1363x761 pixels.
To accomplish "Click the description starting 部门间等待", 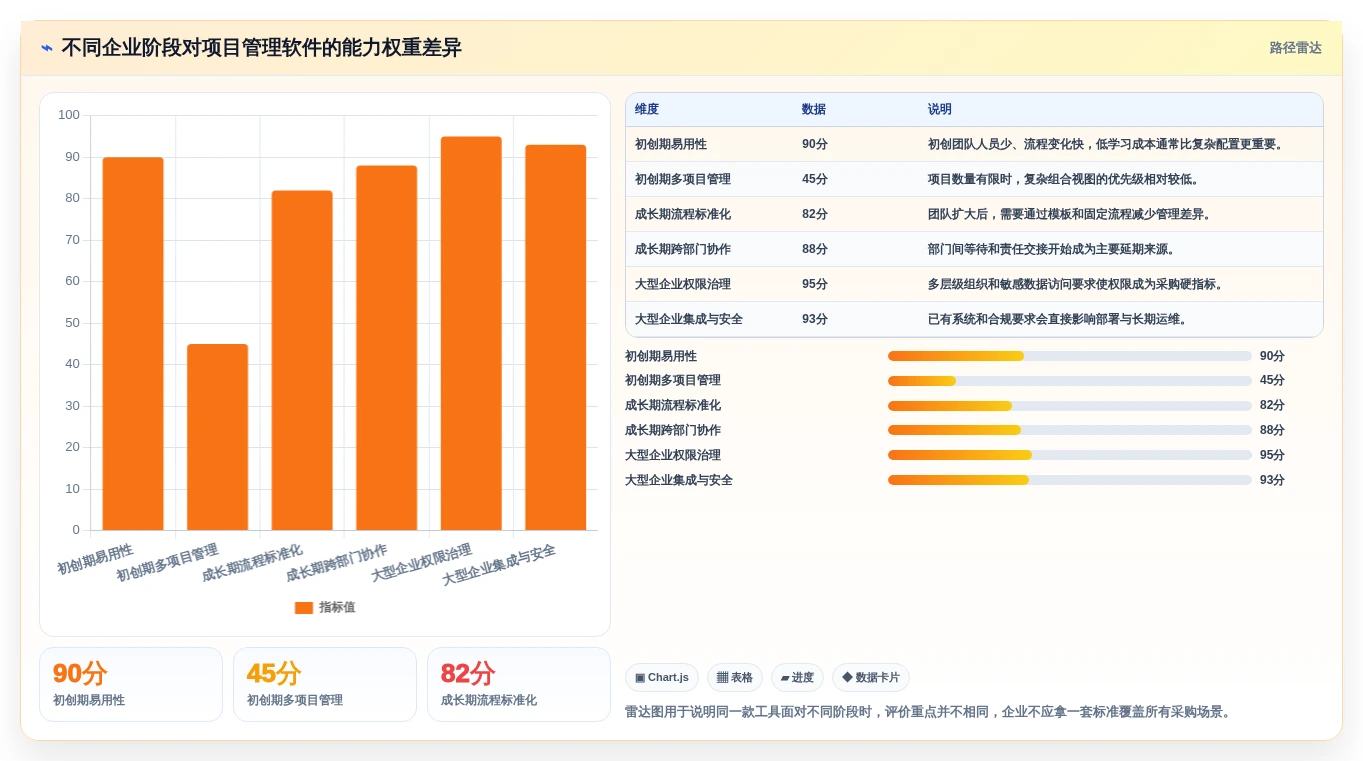I will (1052, 249).
